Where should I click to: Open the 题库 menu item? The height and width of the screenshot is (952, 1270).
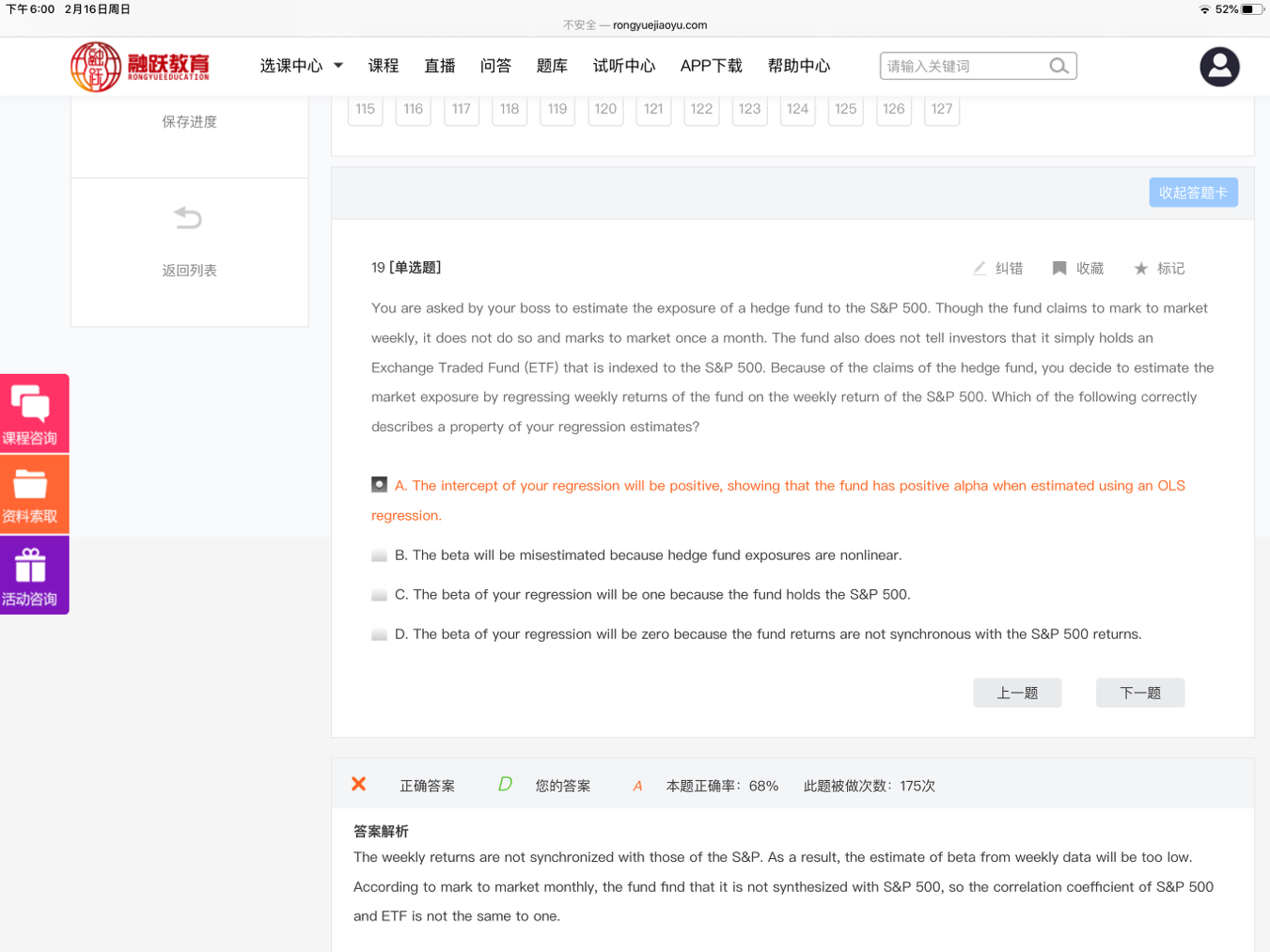[552, 66]
